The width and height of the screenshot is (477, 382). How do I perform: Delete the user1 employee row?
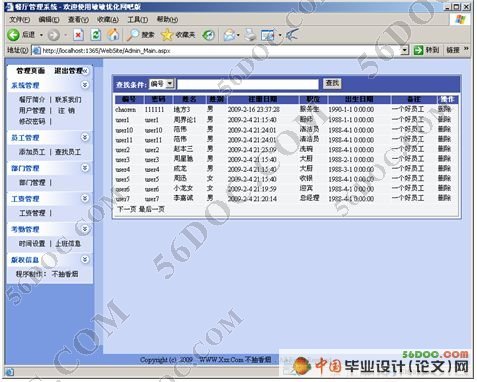tap(444, 119)
